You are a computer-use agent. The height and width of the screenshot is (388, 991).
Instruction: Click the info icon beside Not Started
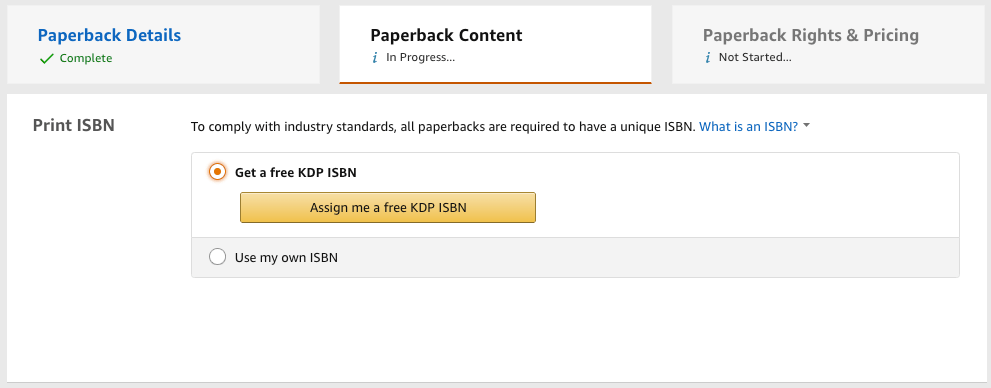707,58
